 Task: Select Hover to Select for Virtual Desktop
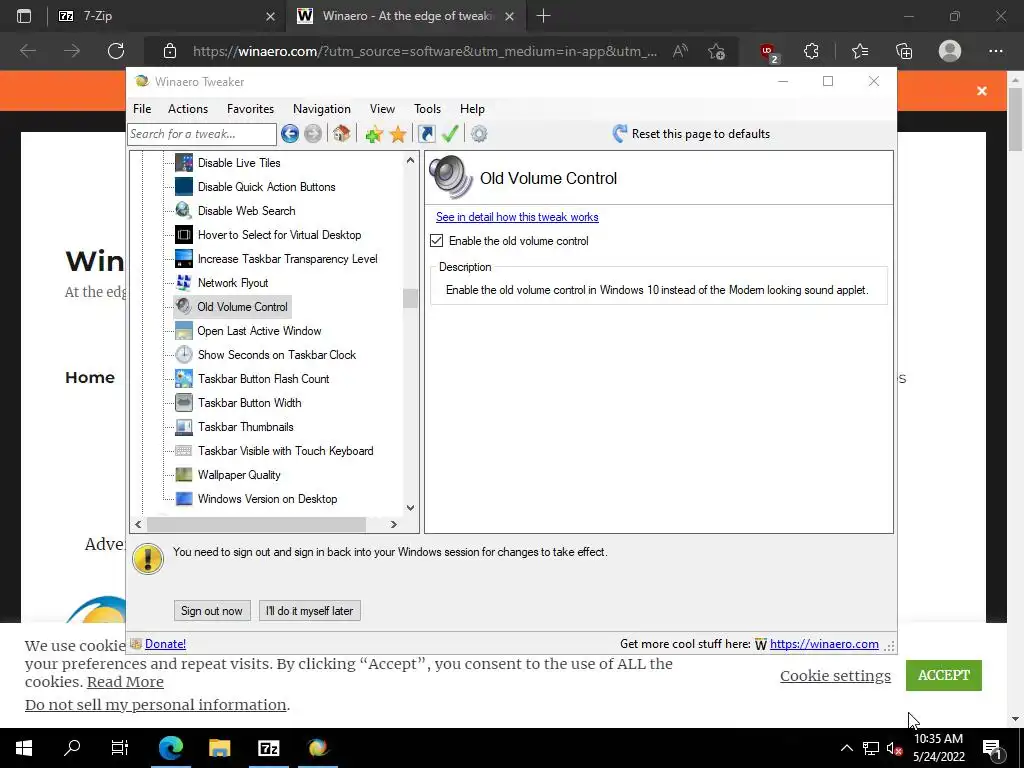click(279, 235)
